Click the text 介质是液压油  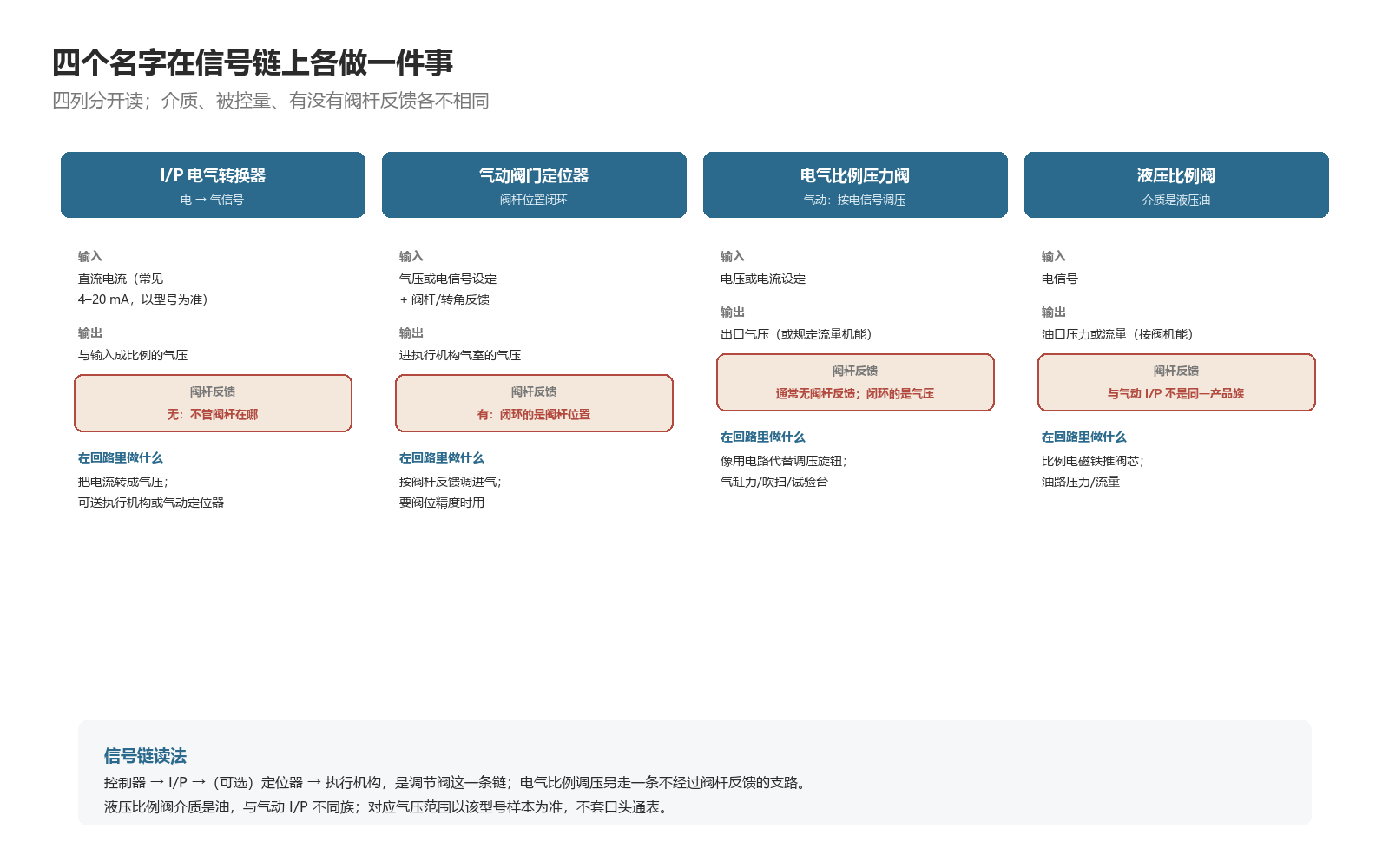pos(1176,200)
